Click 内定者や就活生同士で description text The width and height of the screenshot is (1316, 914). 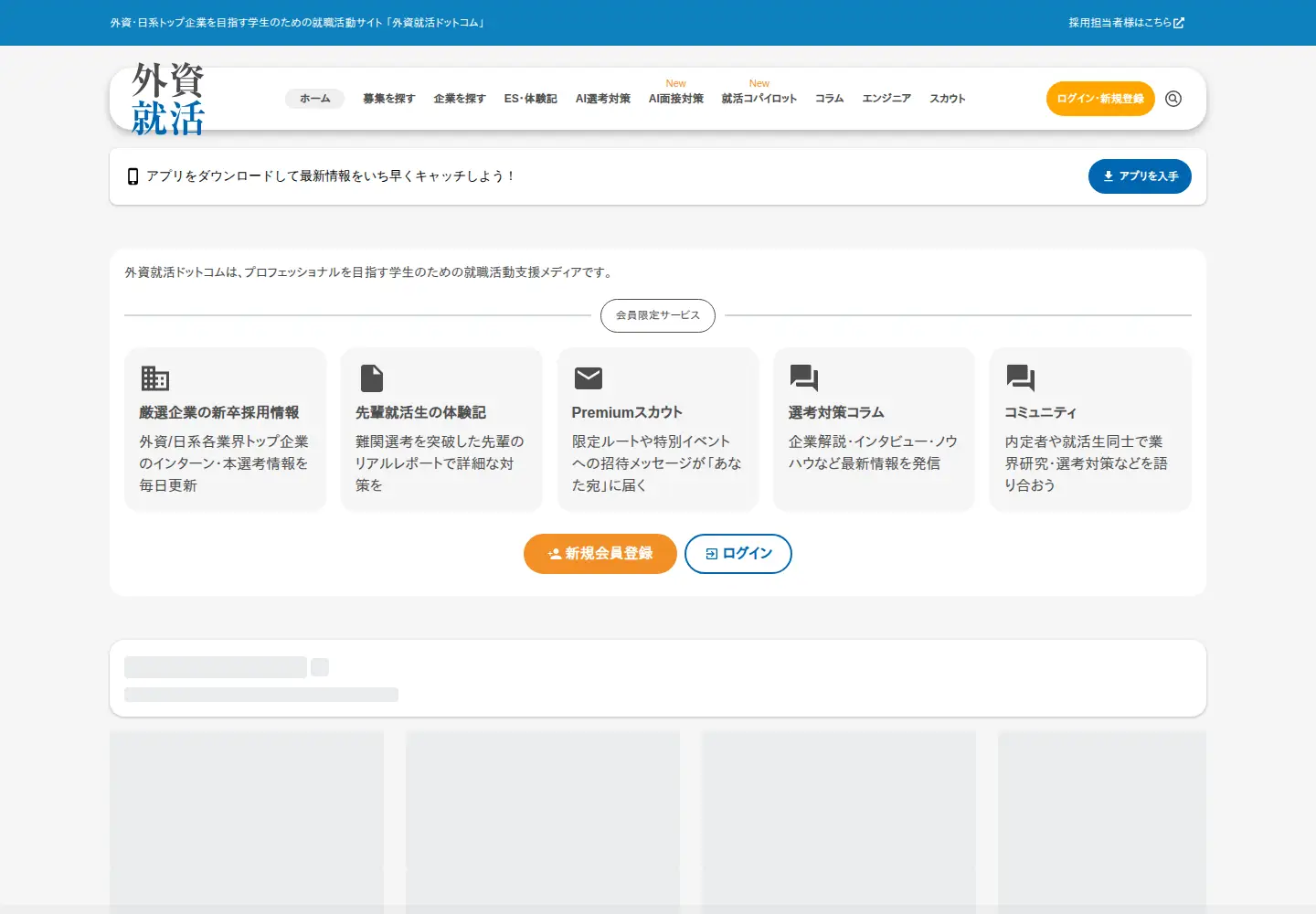1086,463
